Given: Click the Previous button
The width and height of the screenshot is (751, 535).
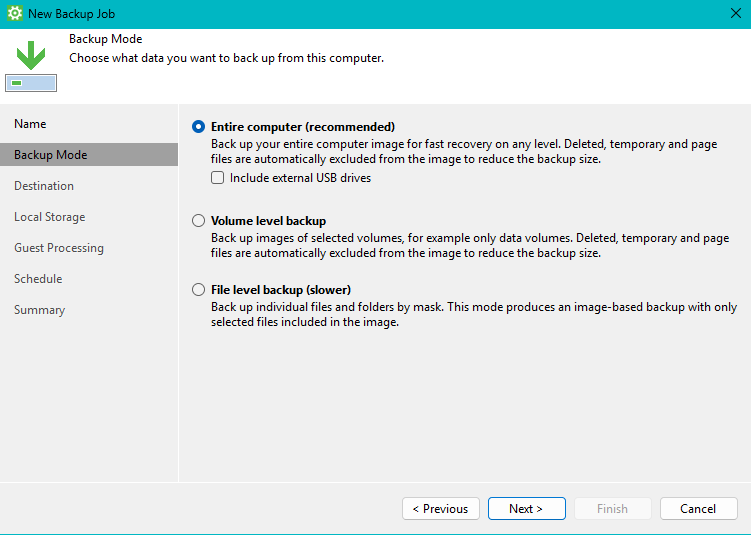Looking at the screenshot, I should pos(441,509).
